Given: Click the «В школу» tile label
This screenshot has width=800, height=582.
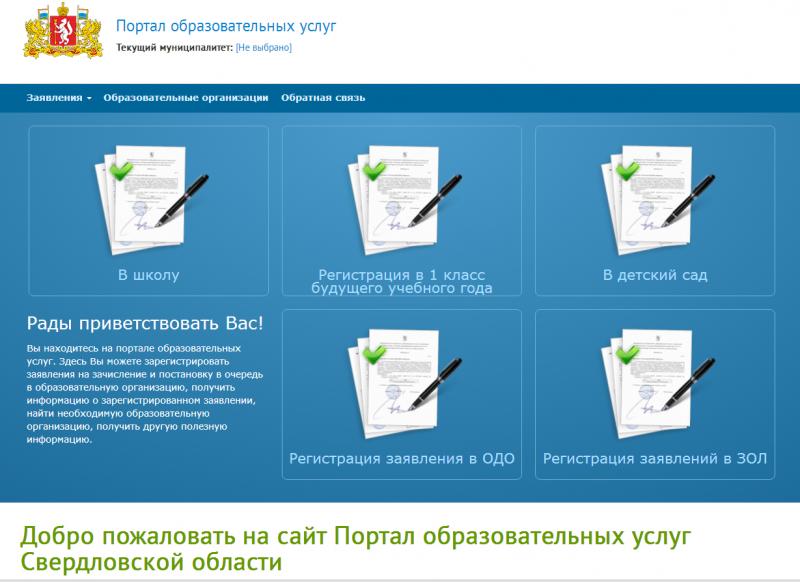Looking at the screenshot, I should [148, 275].
